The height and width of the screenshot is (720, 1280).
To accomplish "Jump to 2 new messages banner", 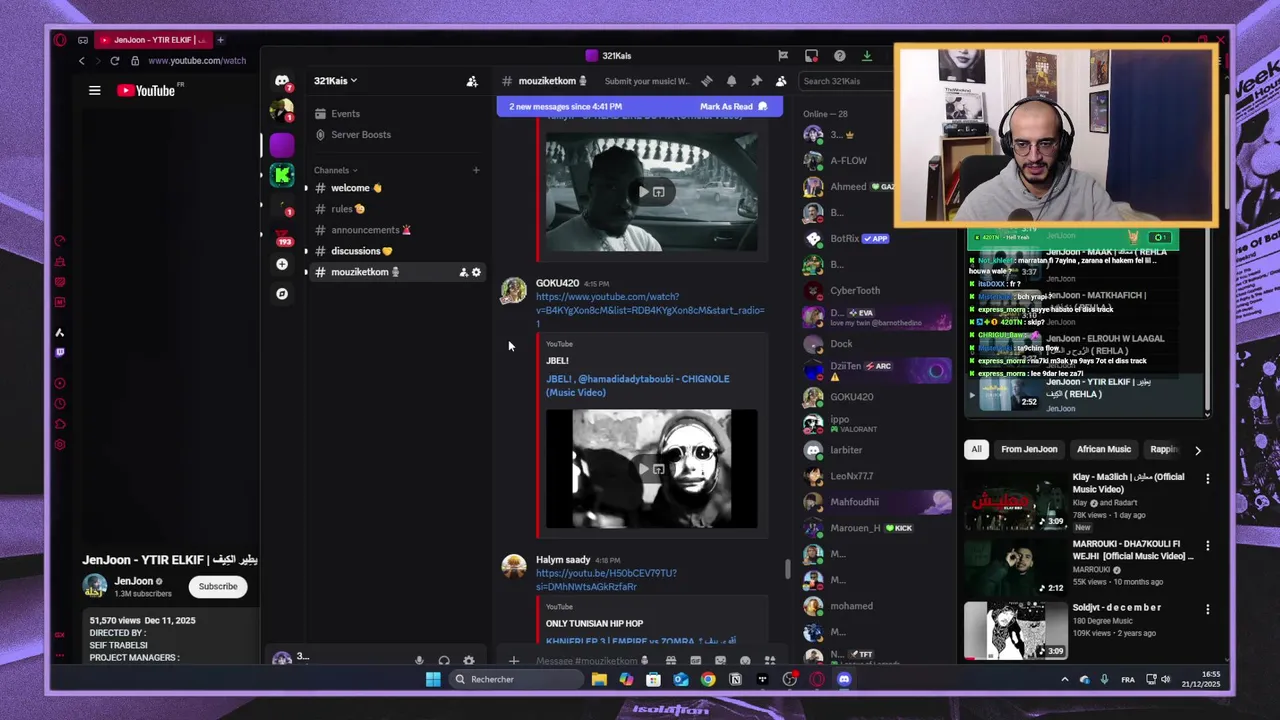I will pyautogui.click(x=565, y=107).
